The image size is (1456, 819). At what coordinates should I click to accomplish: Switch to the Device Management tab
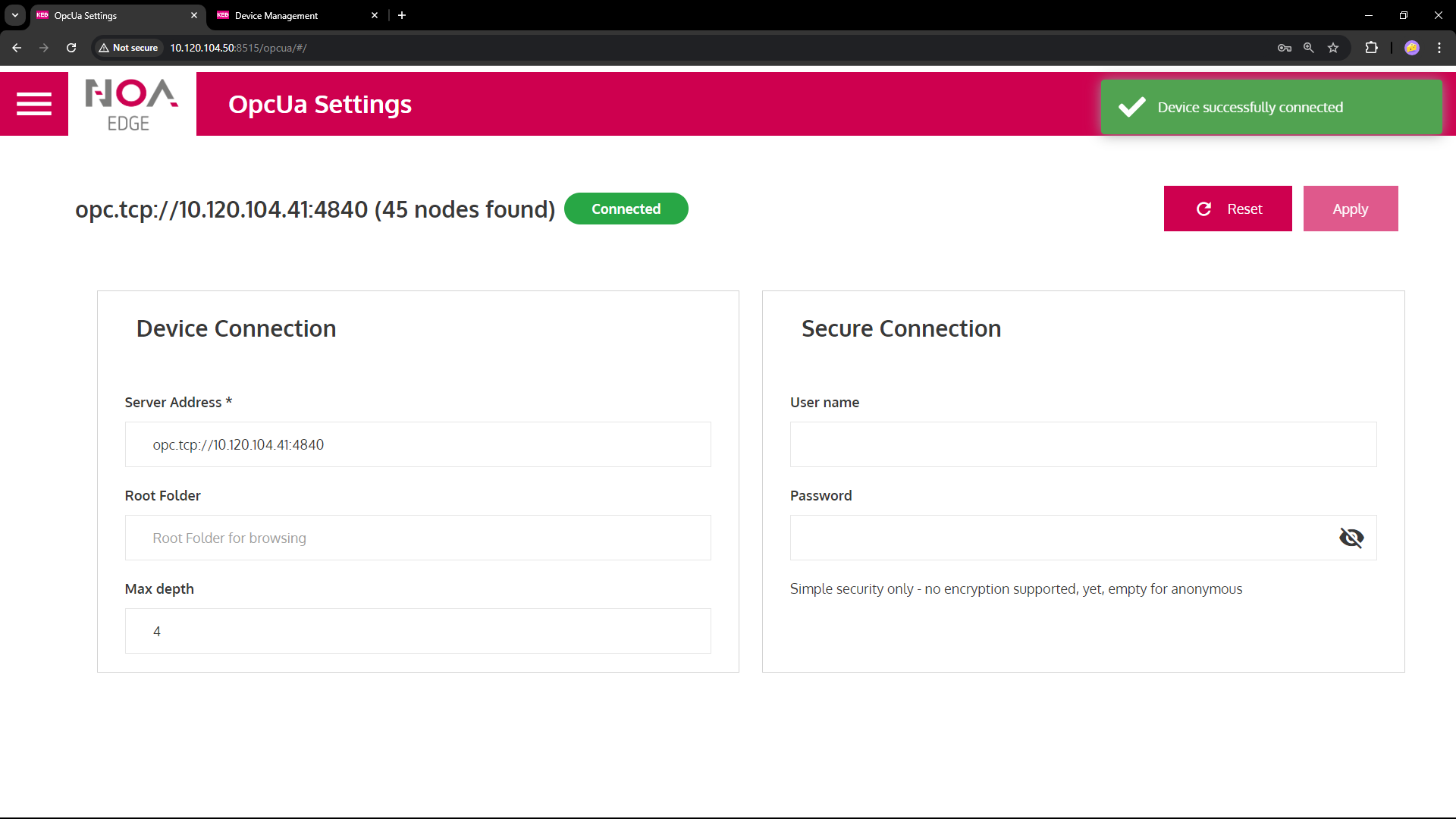coord(288,15)
